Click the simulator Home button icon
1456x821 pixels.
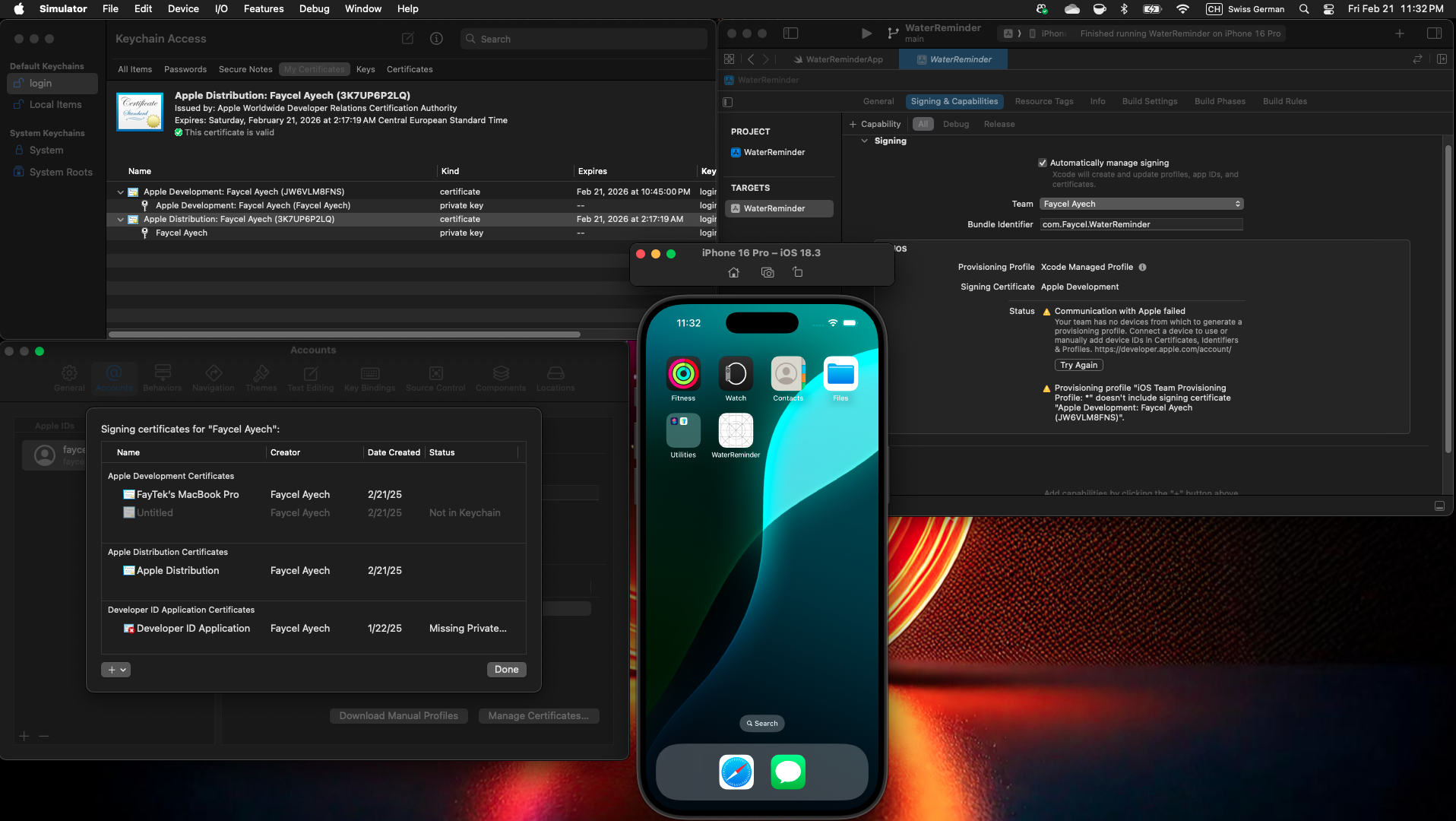tap(733, 273)
